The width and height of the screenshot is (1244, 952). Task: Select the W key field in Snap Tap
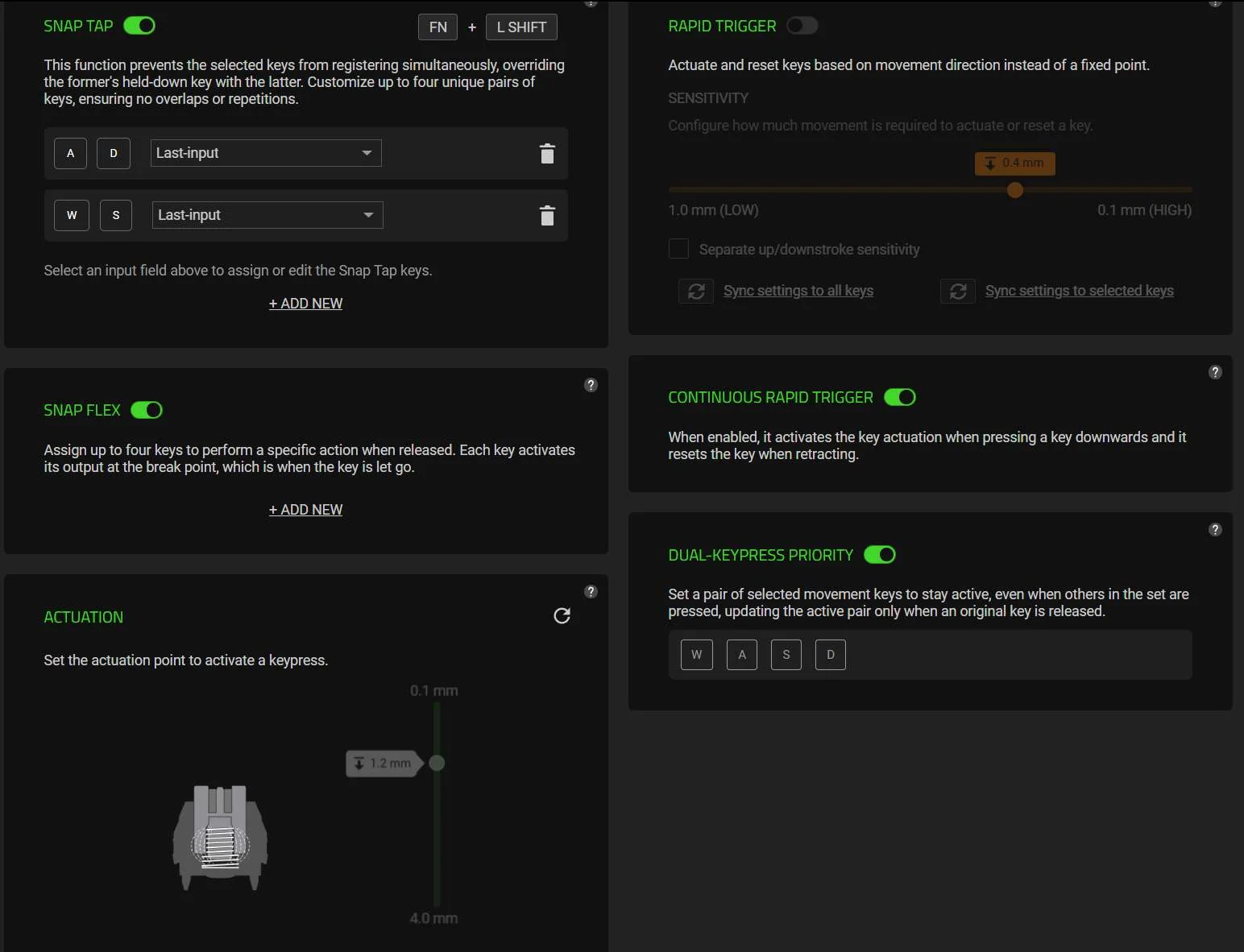click(x=72, y=215)
